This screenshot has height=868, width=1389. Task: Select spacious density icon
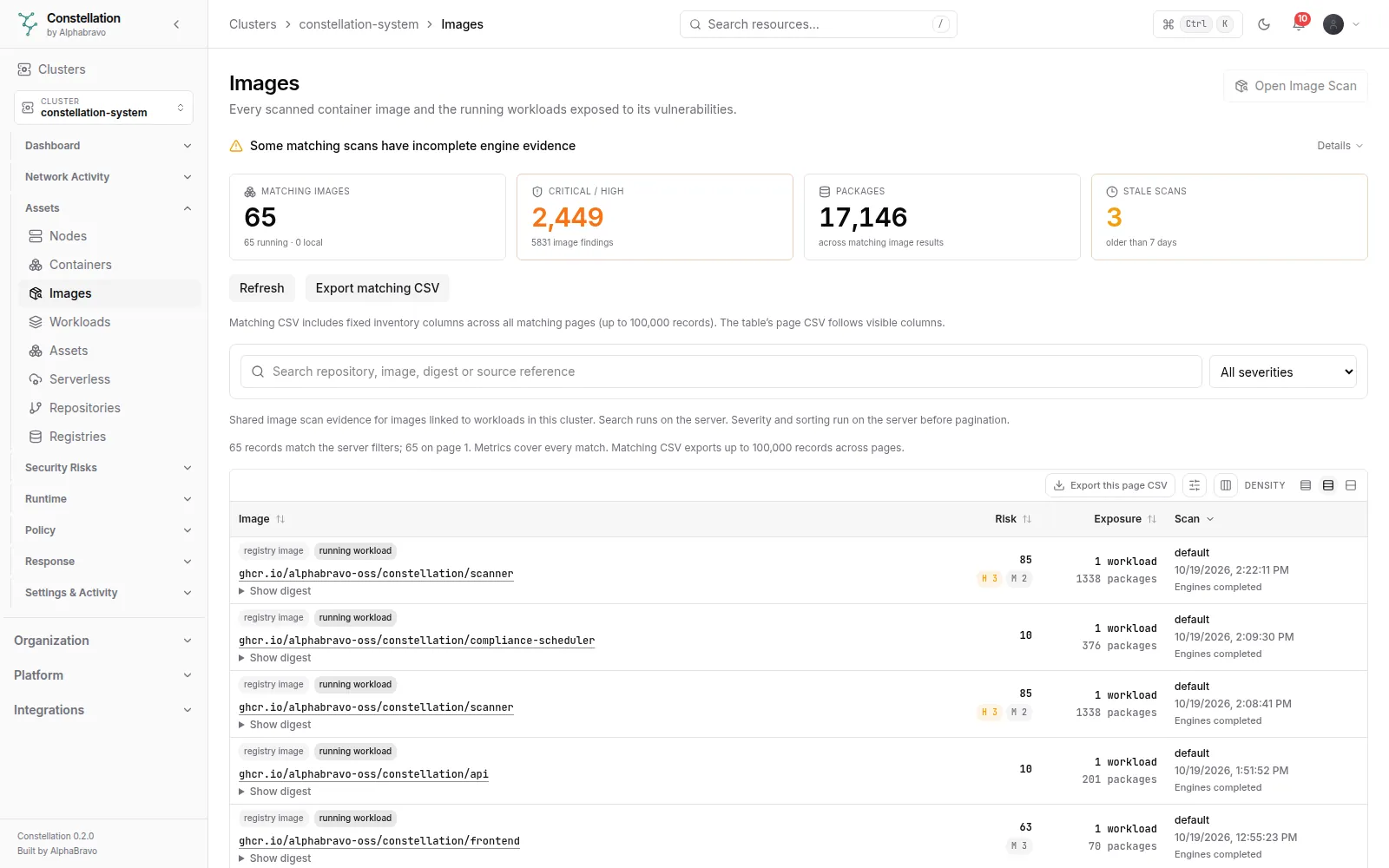pyautogui.click(x=1351, y=485)
